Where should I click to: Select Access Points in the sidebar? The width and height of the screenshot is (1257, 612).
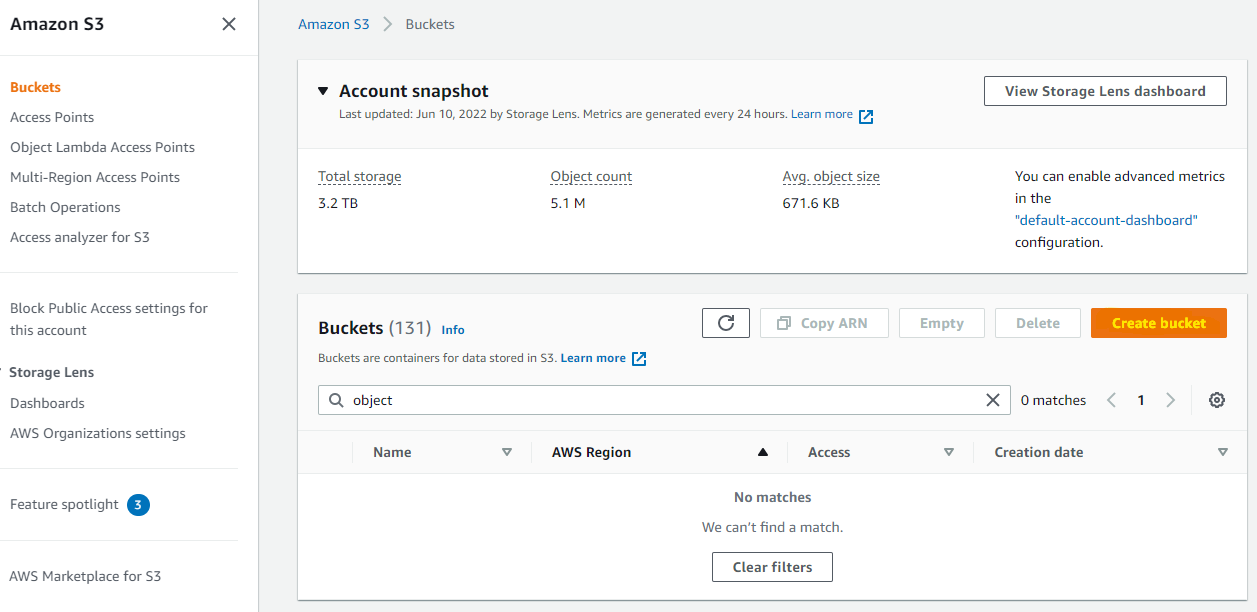coord(51,117)
